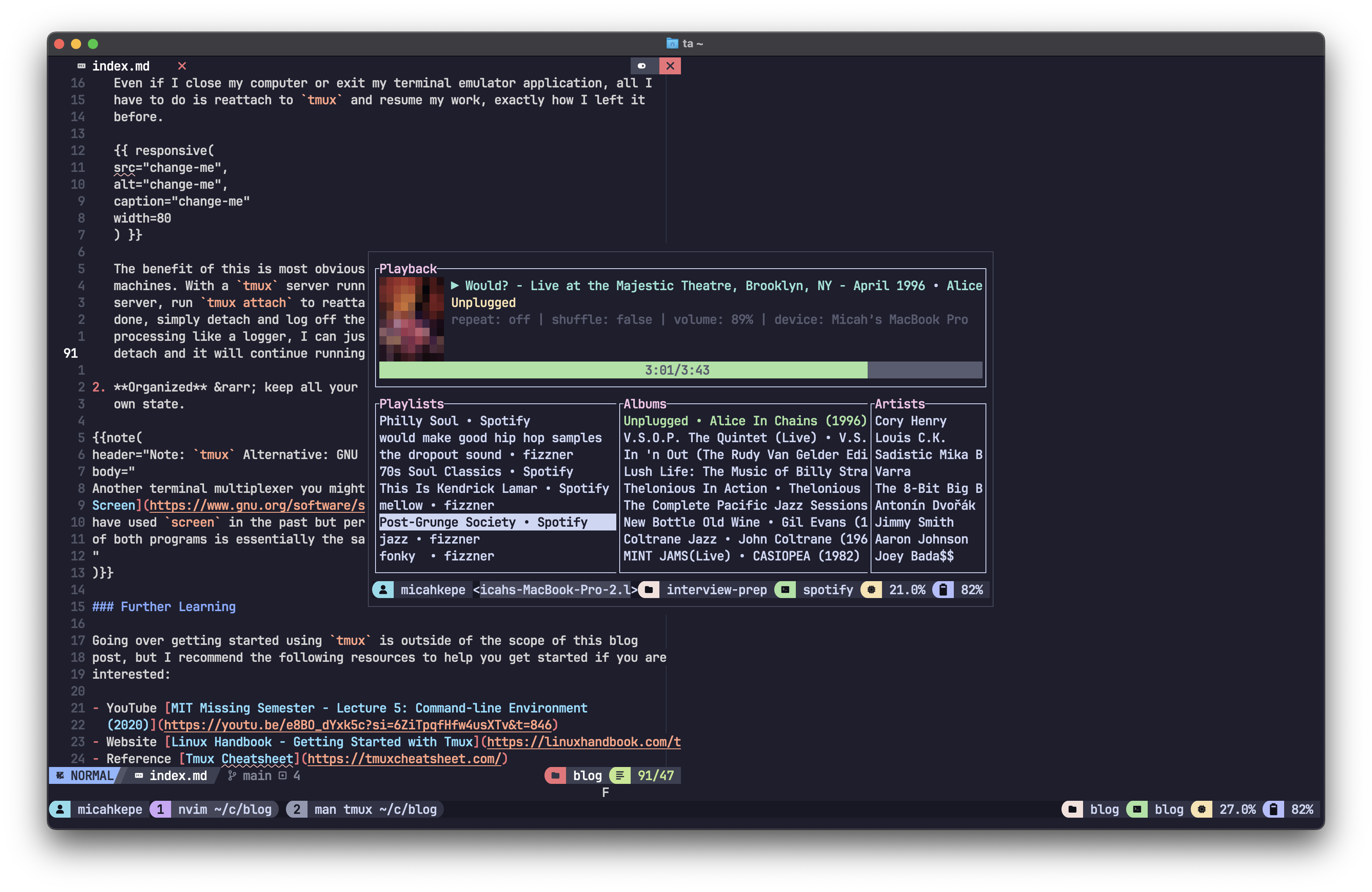Click the user icon in Spotify popup status bar

click(383, 590)
